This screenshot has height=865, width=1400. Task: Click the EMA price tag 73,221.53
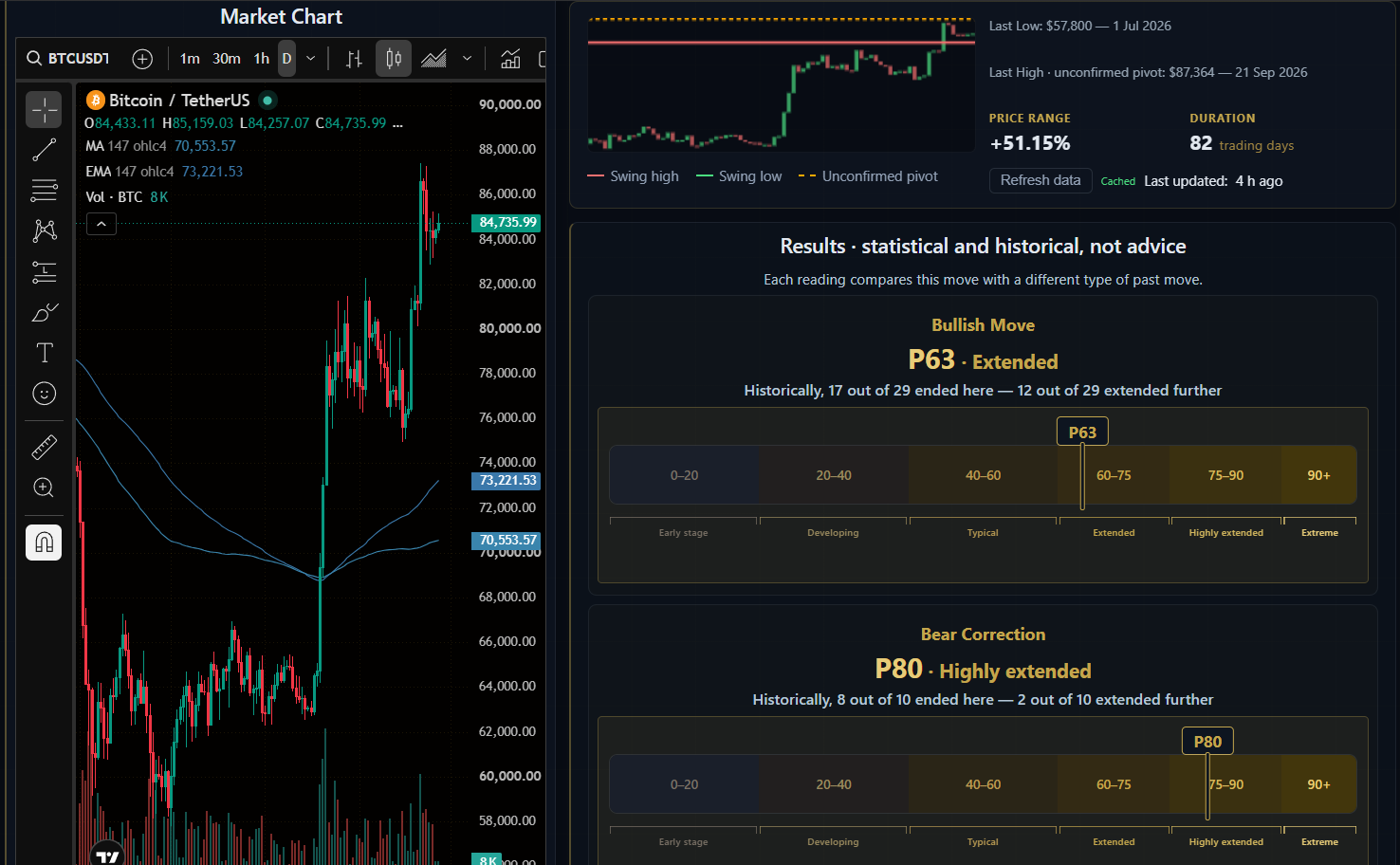coord(507,481)
